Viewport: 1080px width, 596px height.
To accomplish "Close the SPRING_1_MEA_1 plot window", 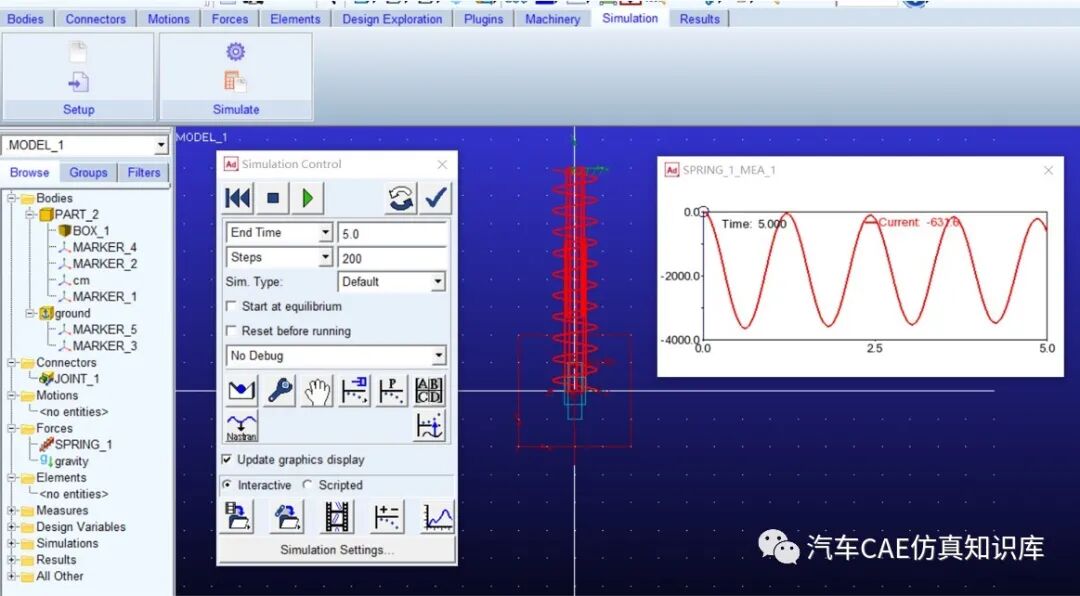I will tap(1048, 170).
